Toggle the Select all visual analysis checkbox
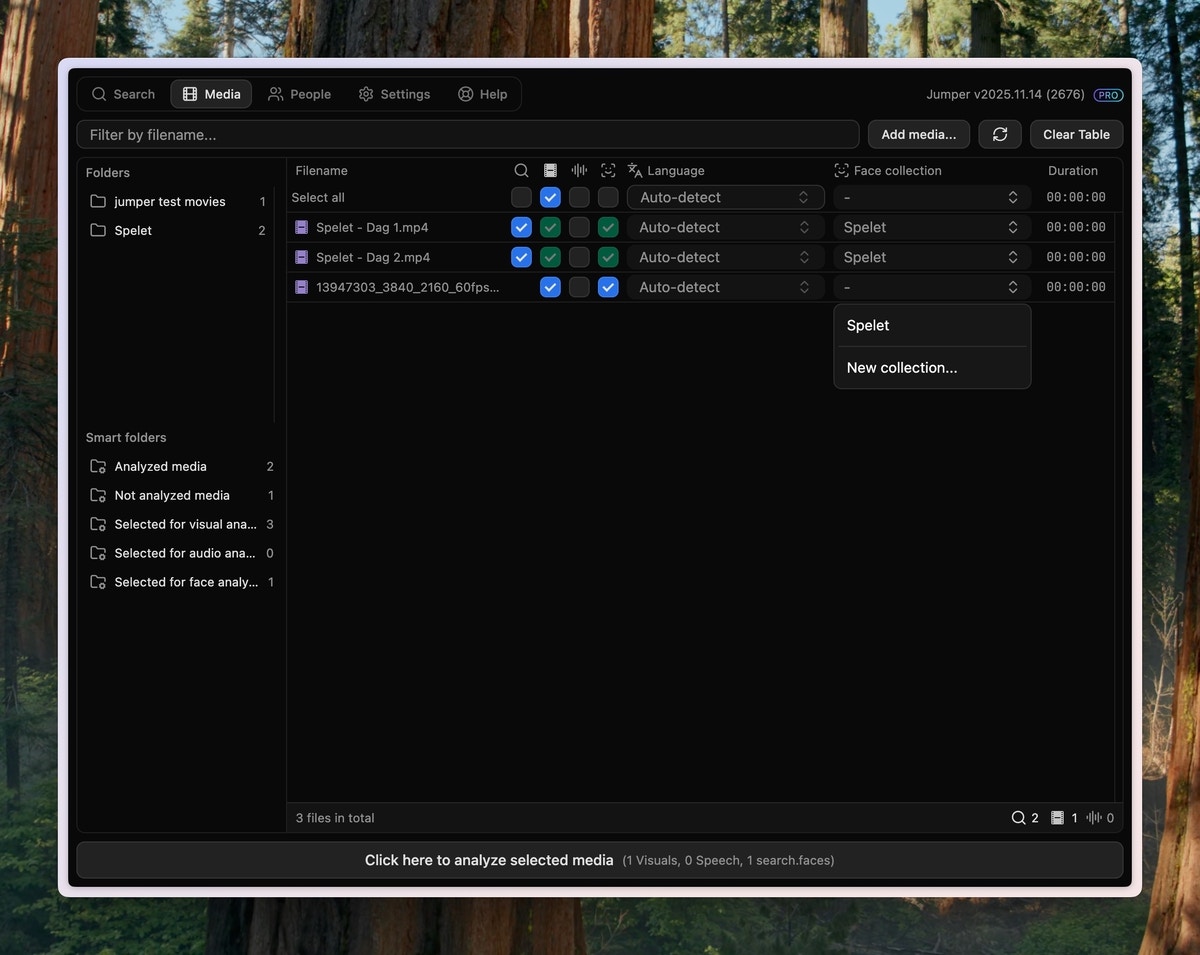The height and width of the screenshot is (955, 1200). 550,198
